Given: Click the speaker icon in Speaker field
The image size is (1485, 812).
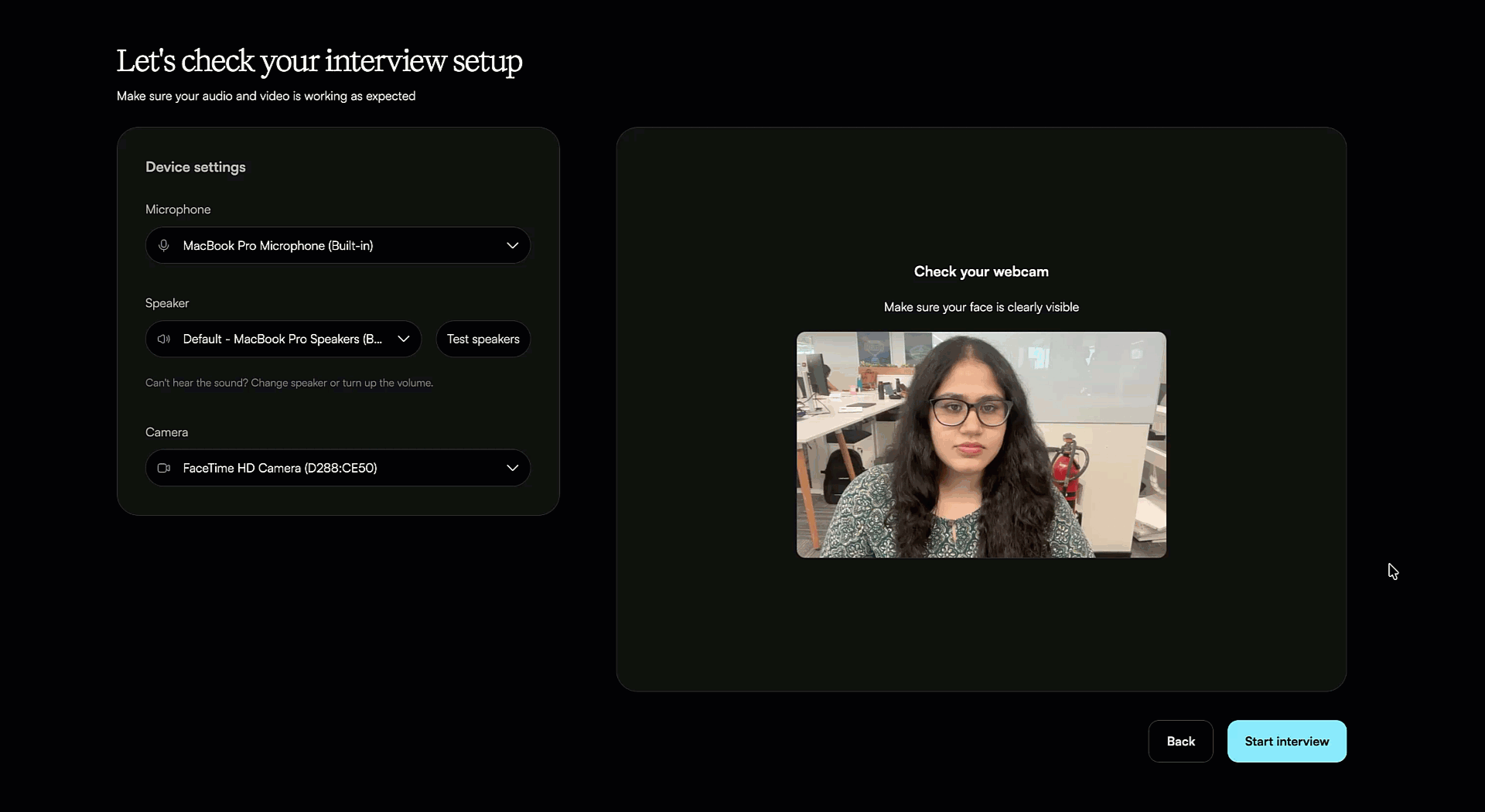Looking at the screenshot, I should [x=164, y=339].
